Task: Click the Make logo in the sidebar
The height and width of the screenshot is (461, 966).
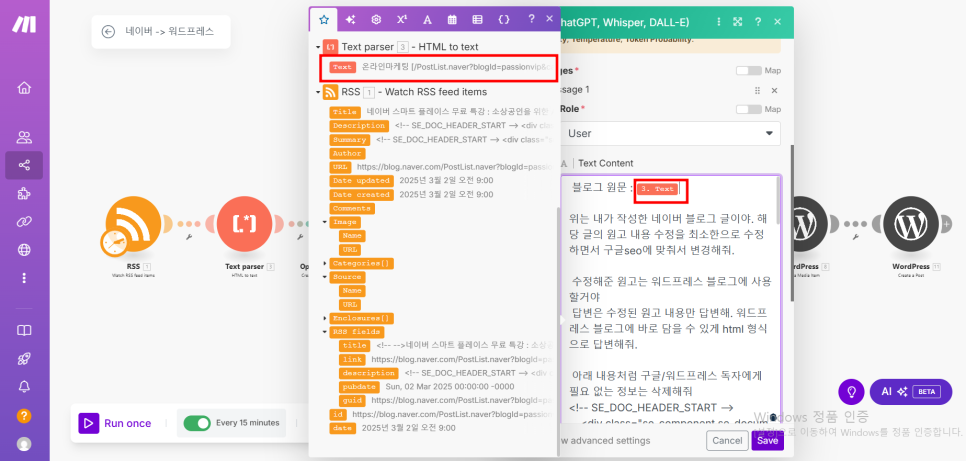Action: click(24, 24)
